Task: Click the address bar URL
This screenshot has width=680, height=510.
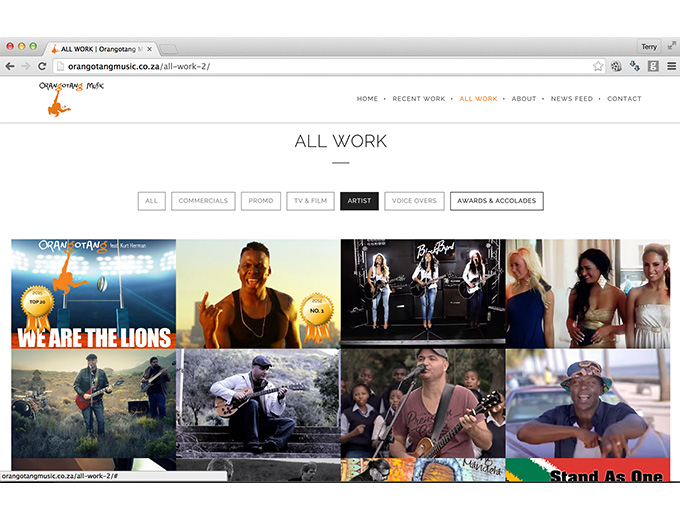Action: click(139, 66)
